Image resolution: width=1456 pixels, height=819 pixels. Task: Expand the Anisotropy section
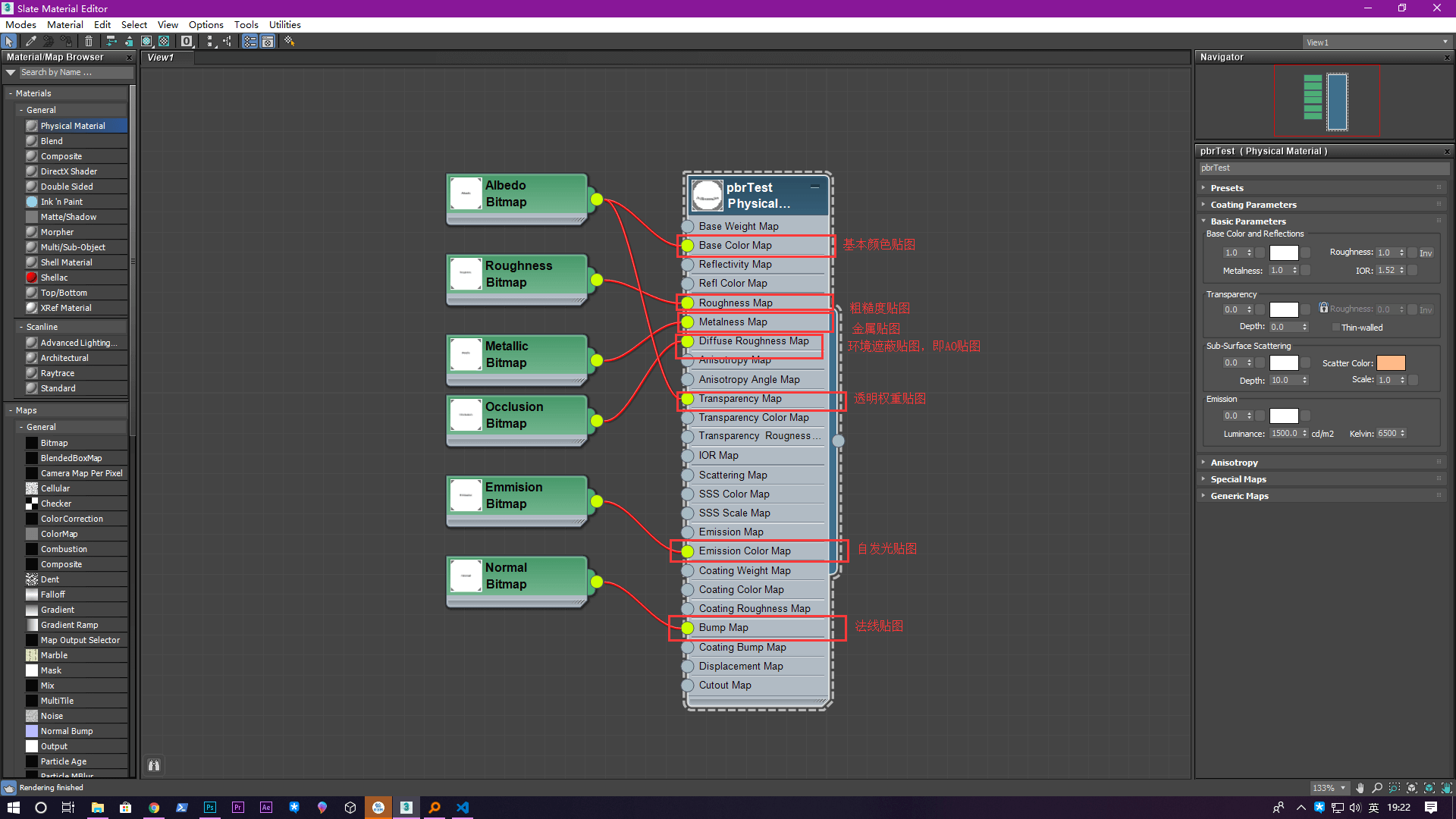pyautogui.click(x=1233, y=461)
